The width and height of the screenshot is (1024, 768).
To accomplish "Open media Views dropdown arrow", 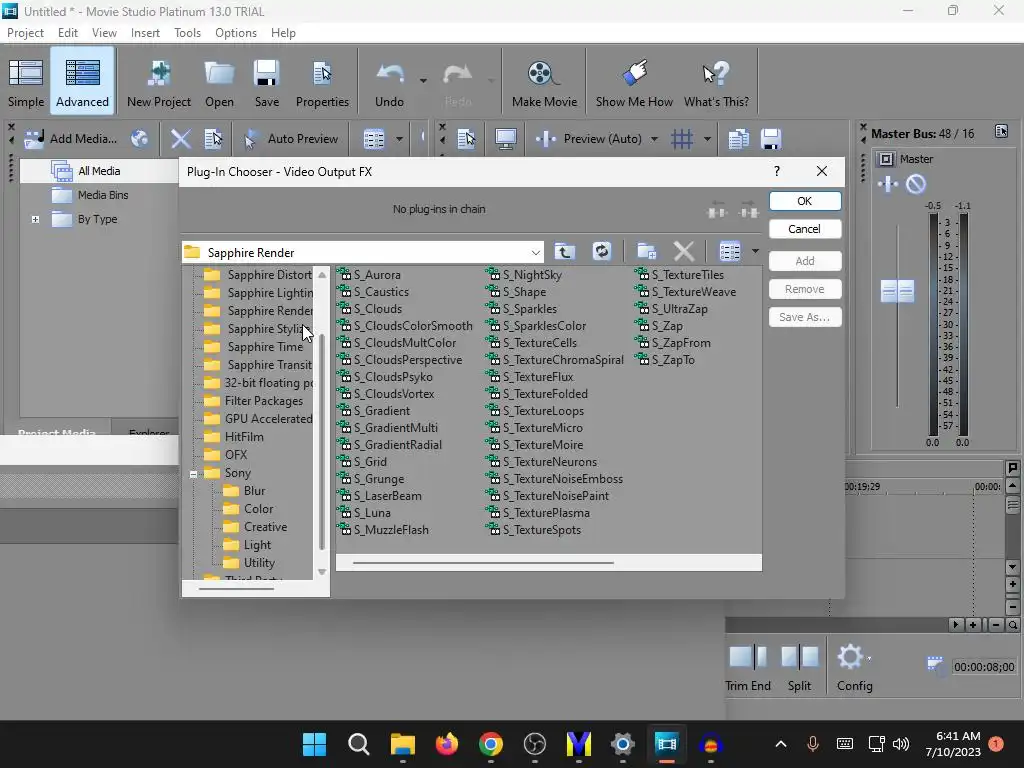I will tap(399, 139).
